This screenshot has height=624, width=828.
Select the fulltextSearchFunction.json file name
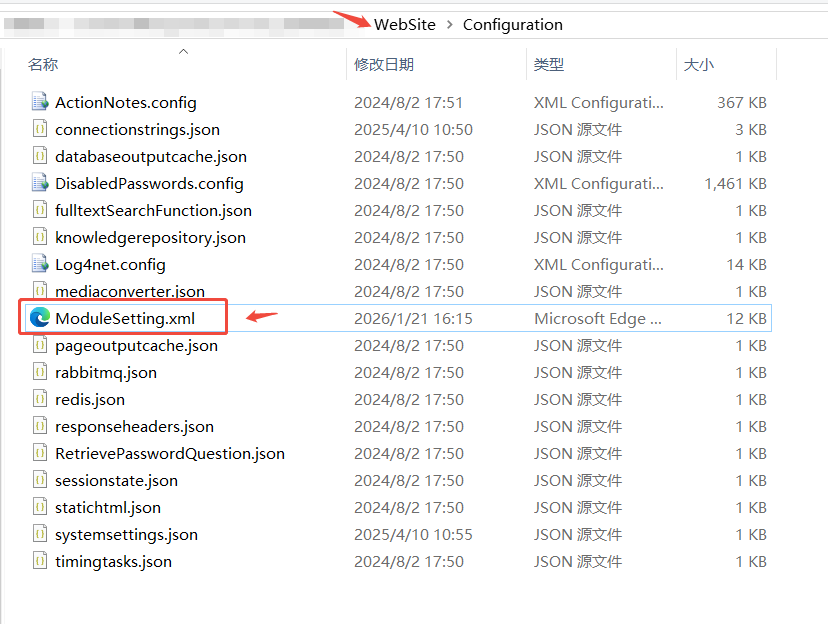(153, 210)
